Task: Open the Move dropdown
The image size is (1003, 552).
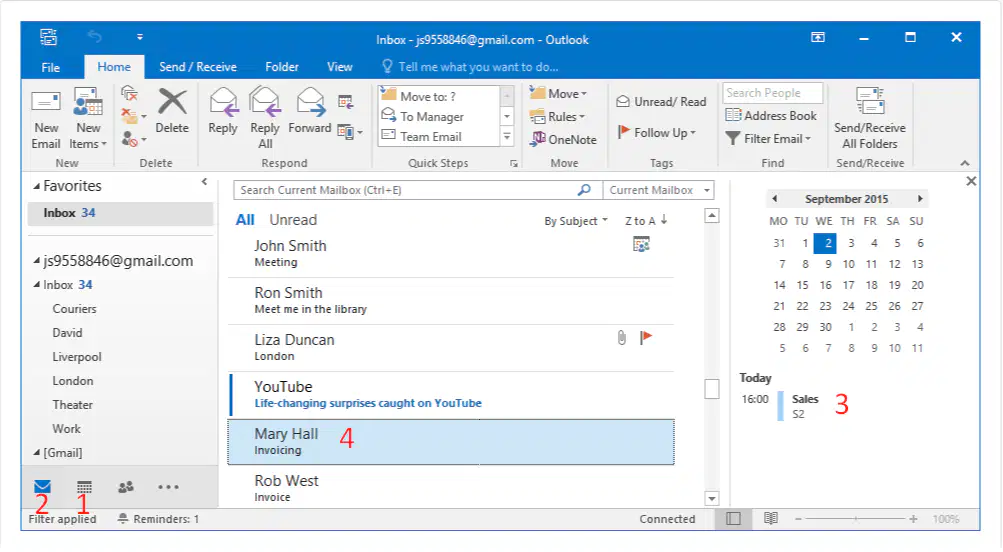Action: (558, 93)
